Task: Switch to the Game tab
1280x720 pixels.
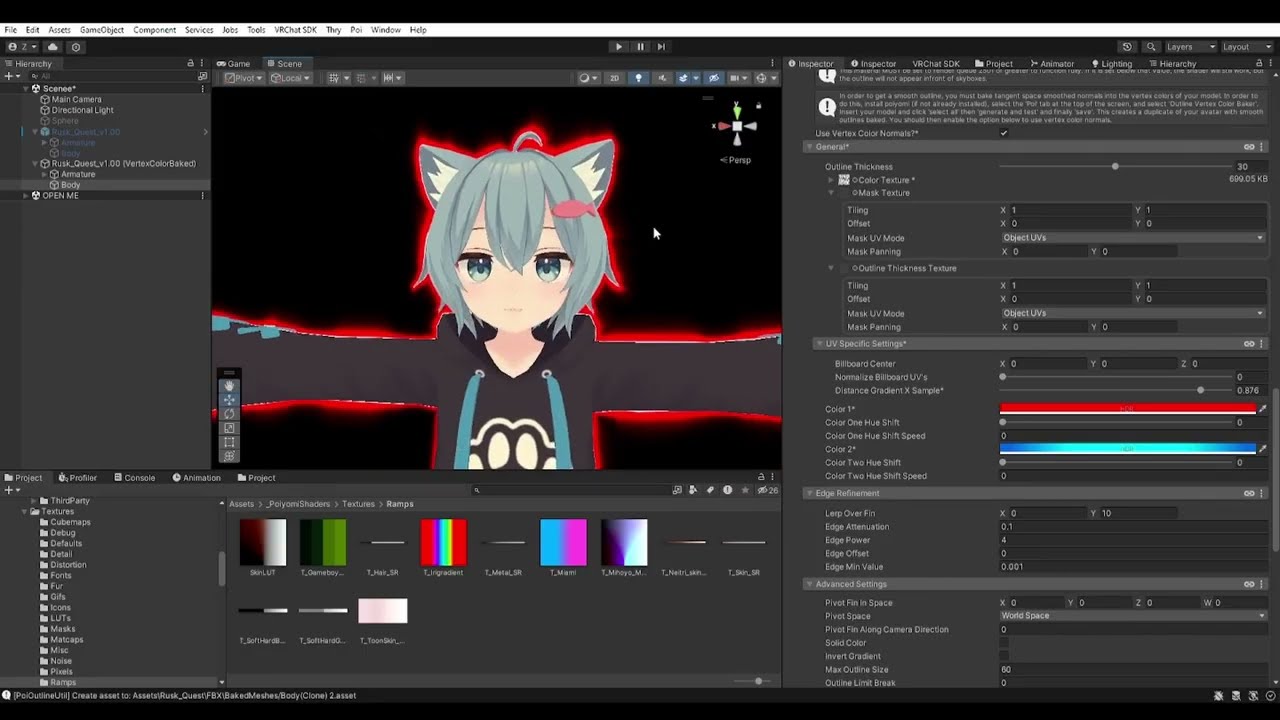Action: [x=233, y=63]
